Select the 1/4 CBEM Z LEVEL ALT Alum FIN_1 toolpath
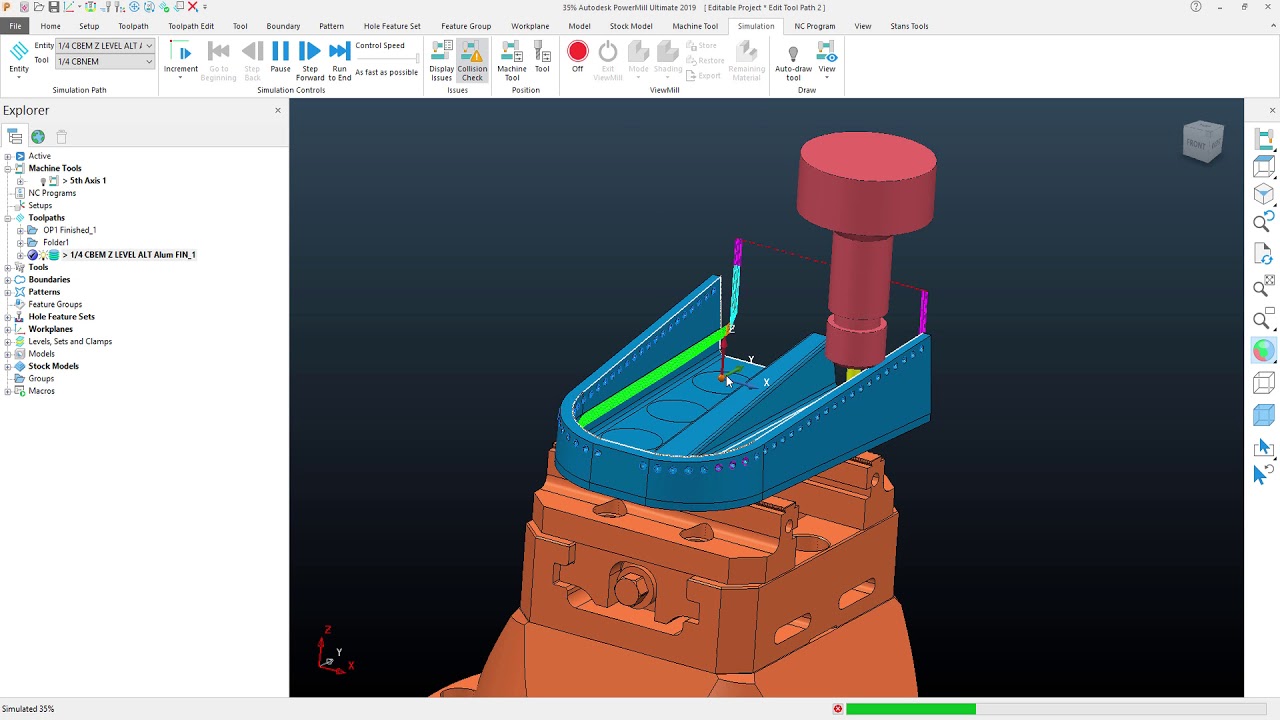 coord(133,255)
